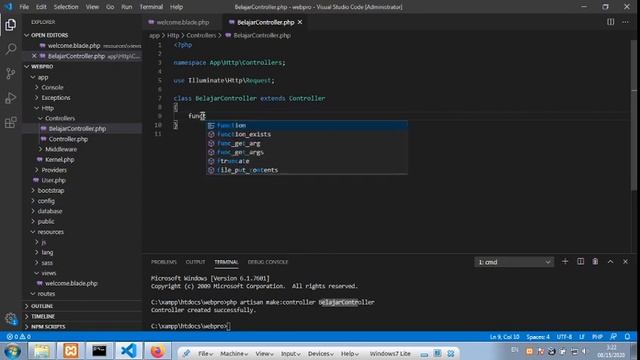This screenshot has width=640, height=360.
Task: Close the terminal panel
Action: point(625,262)
